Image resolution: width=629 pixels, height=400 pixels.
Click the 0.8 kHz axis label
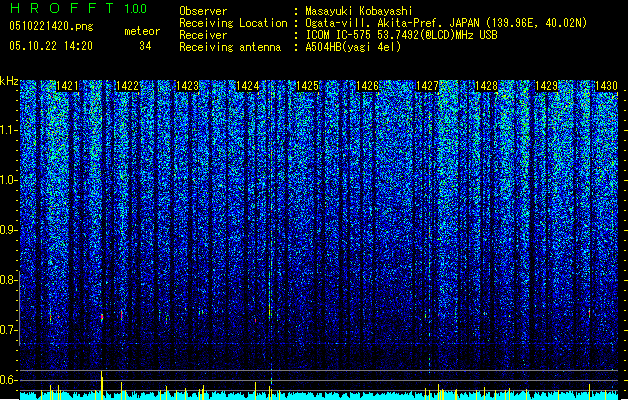(x=8, y=280)
